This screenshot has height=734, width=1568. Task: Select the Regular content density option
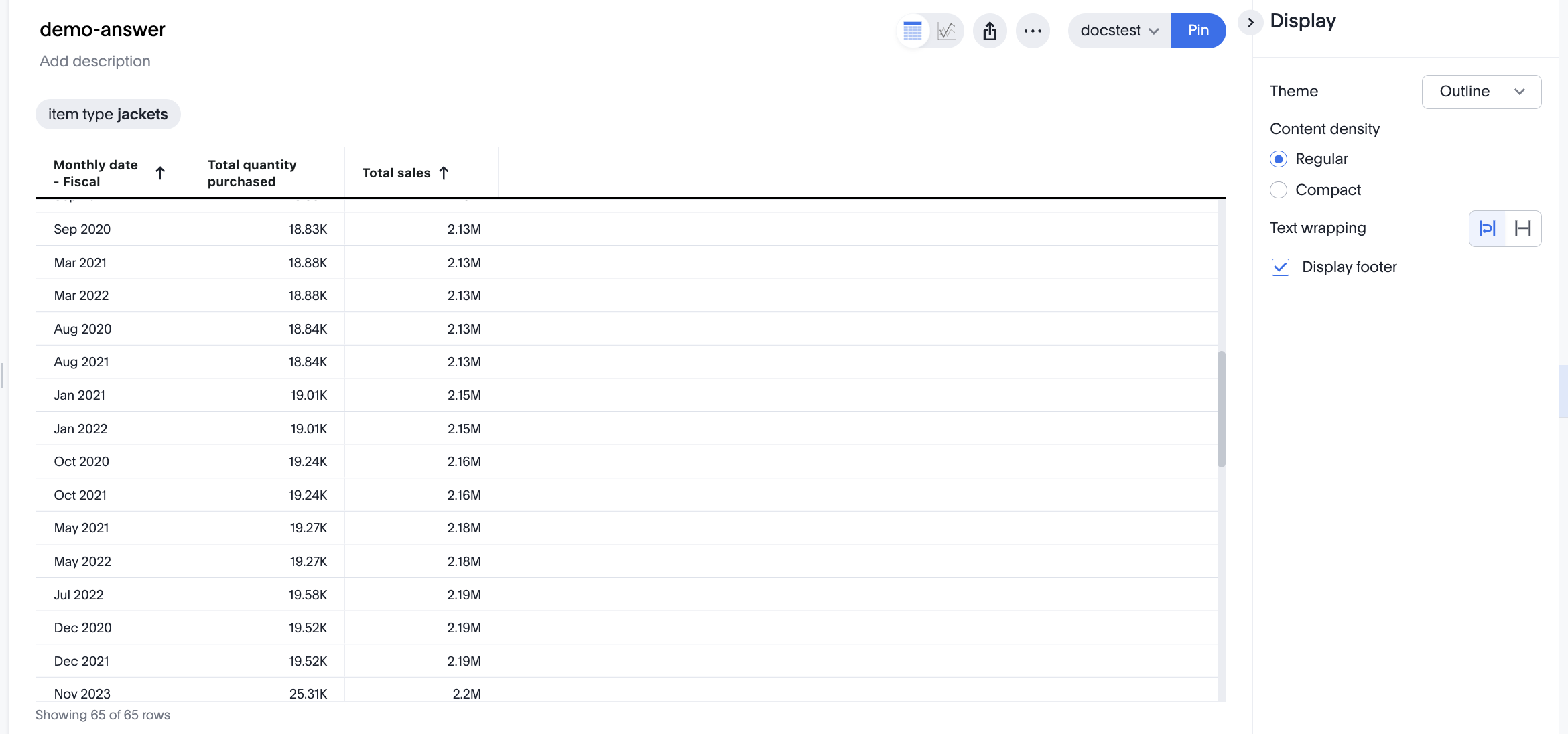tap(1279, 159)
